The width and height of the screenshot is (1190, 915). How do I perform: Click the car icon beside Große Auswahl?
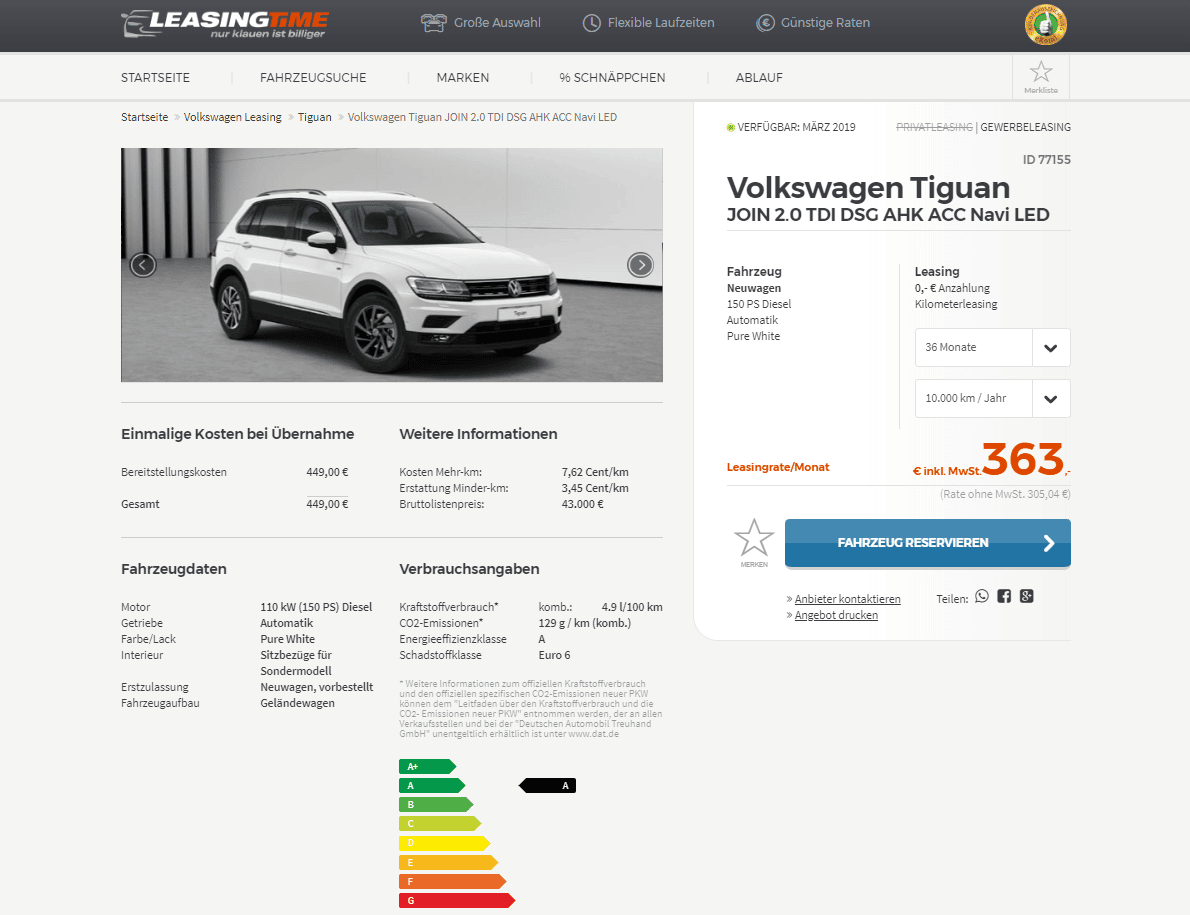coord(433,23)
